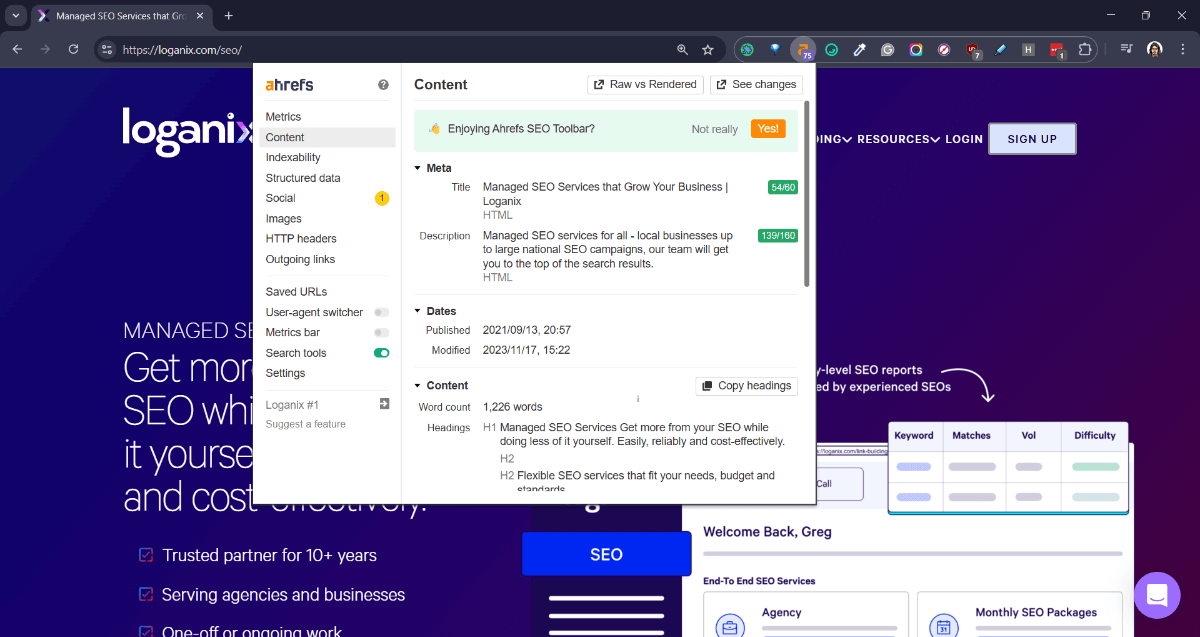Click the Published date 2021/09/13, 20:57
This screenshot has width=1200, height=637.
click(527, 330)
